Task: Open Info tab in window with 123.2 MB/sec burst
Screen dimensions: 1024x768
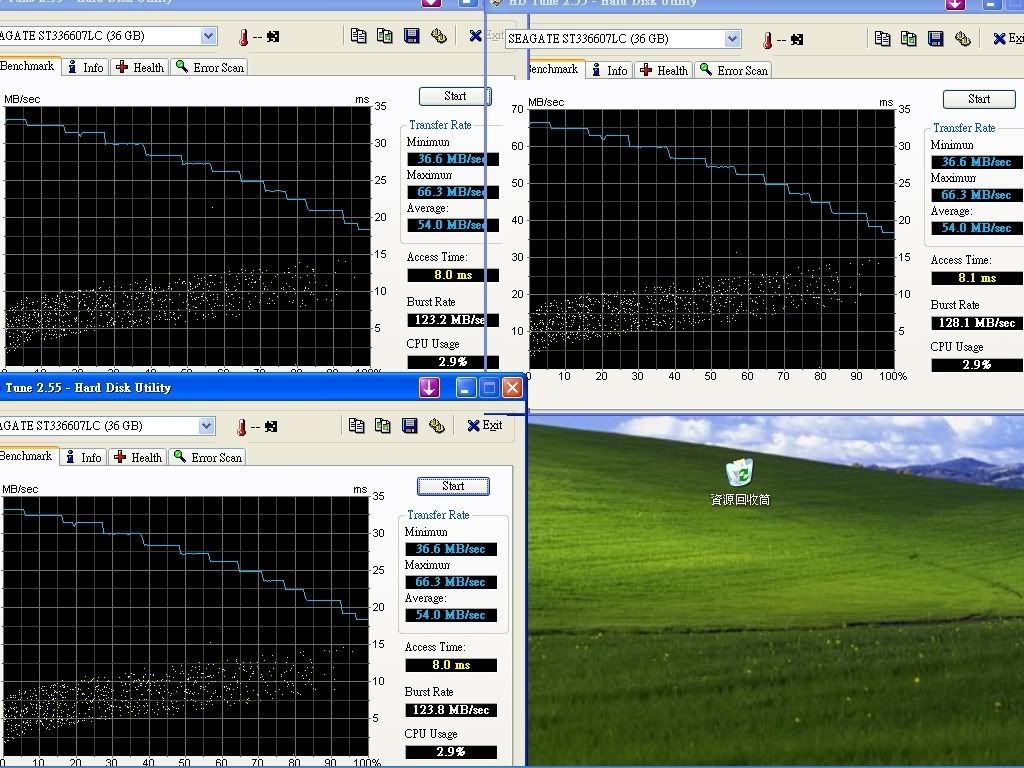Action: pyautogui.click(x=86, y=67)
